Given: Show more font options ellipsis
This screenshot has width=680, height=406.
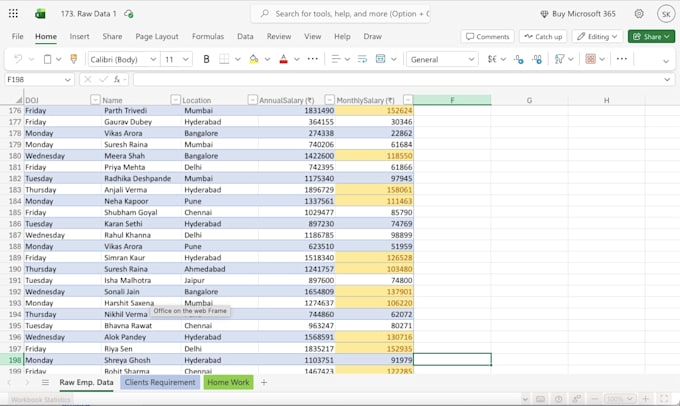Looking at the screenshot, I should point(312,59).
